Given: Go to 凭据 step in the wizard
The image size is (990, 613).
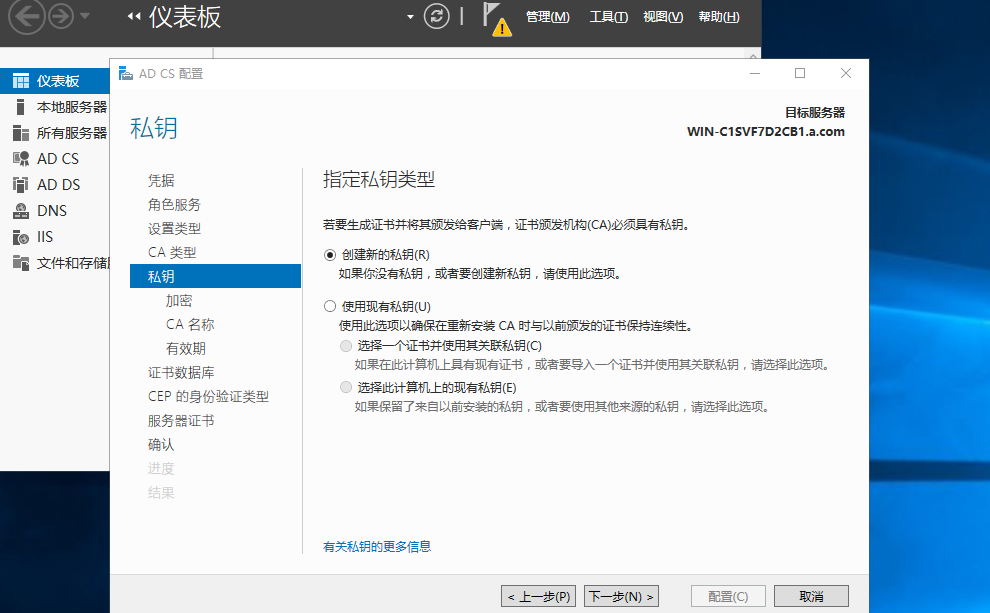Looking at the screenshot, I should [x=161, y=181].
